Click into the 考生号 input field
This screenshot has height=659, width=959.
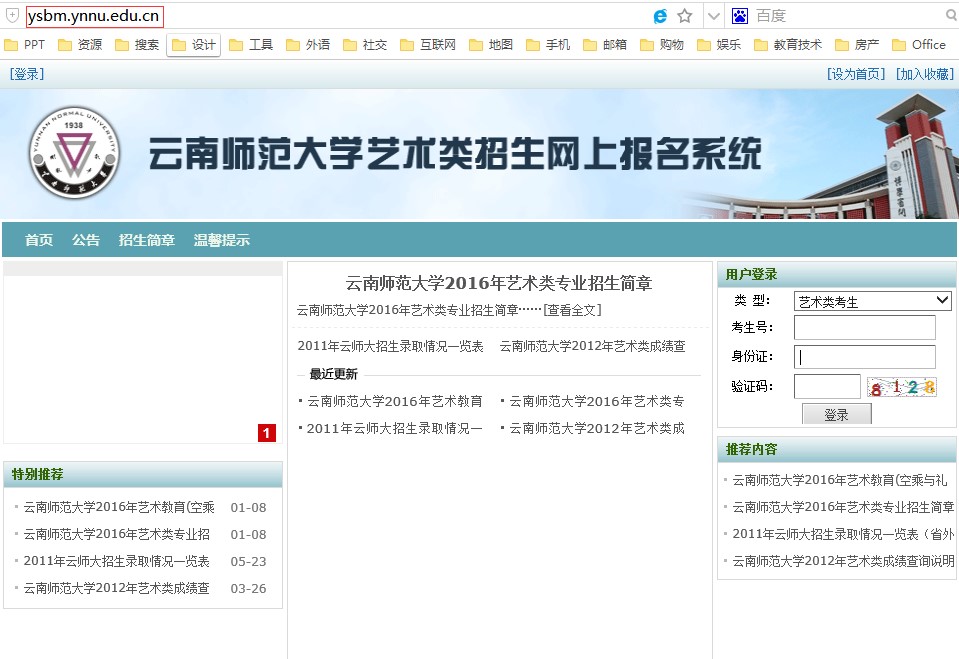pos(864,328)
